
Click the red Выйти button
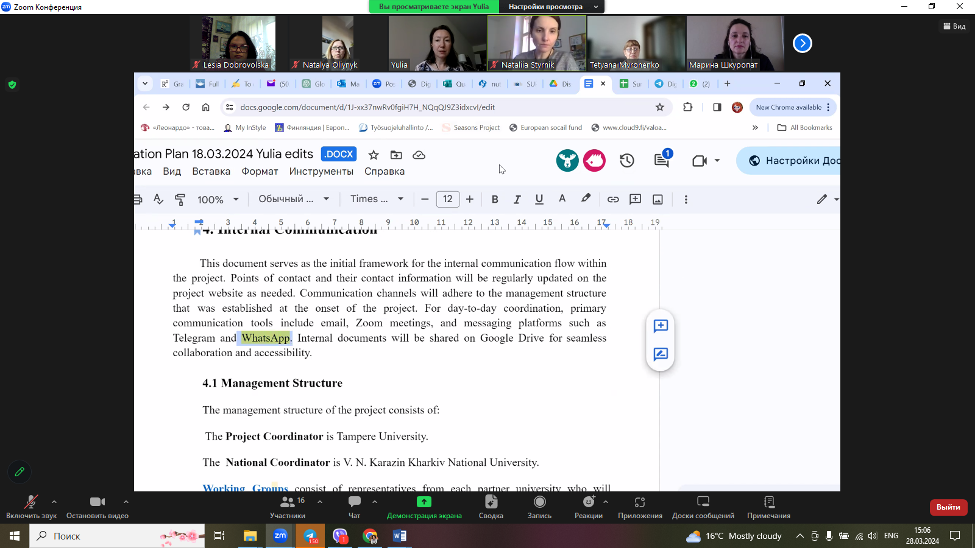pos(948,507)
